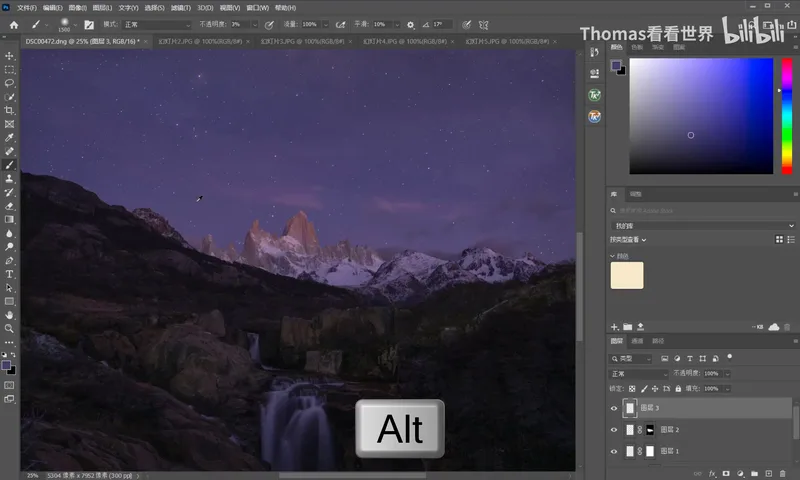
Task: Click the library cloud sync icon
Action: pyautogui.click(x=774, y=327)
